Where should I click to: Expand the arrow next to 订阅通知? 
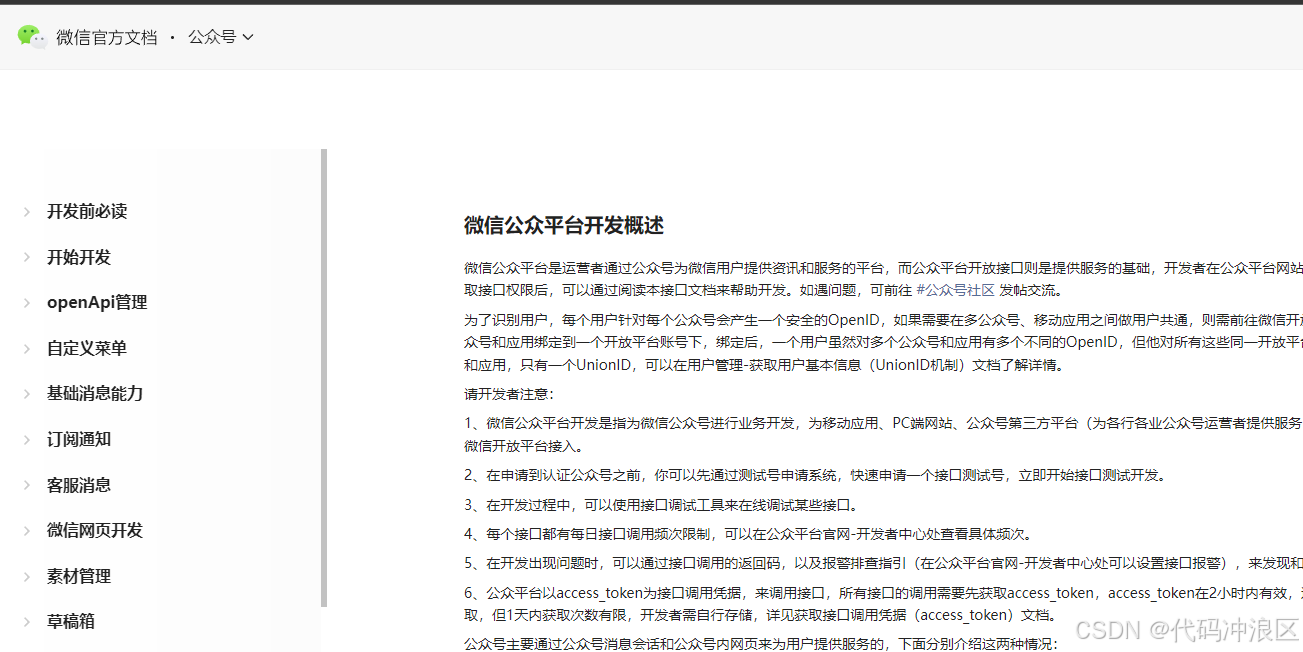pyautogui.click(x=27, y=439)
